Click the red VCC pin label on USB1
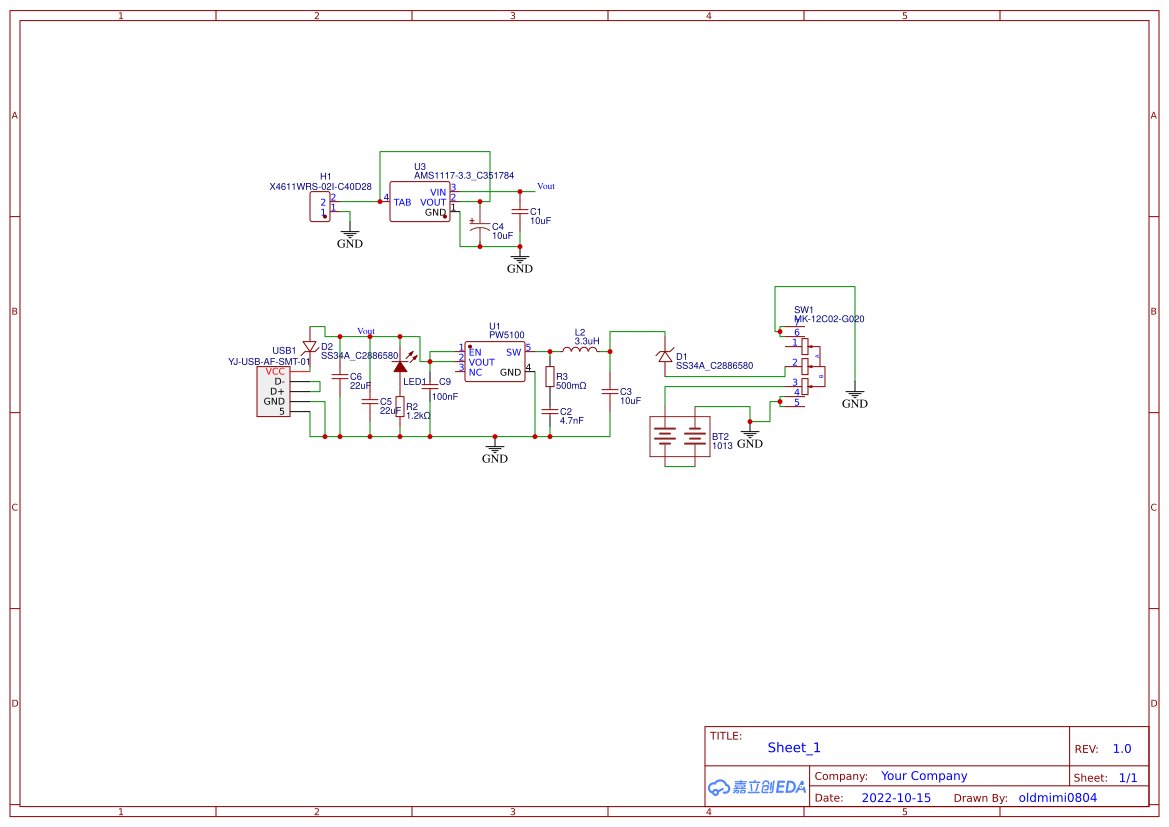Screen dimensions: 1169x827 point(275,371)
